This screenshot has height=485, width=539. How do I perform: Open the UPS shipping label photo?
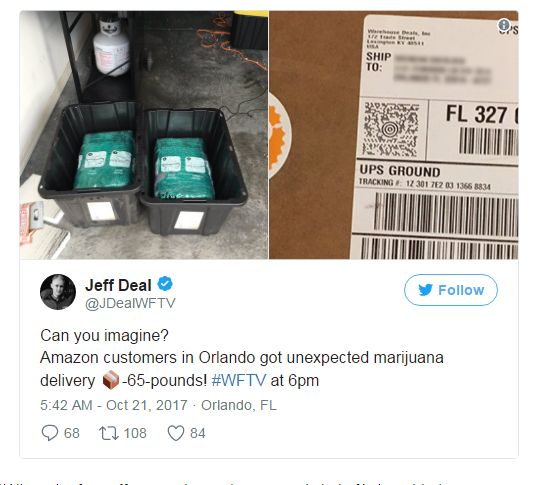394,135
